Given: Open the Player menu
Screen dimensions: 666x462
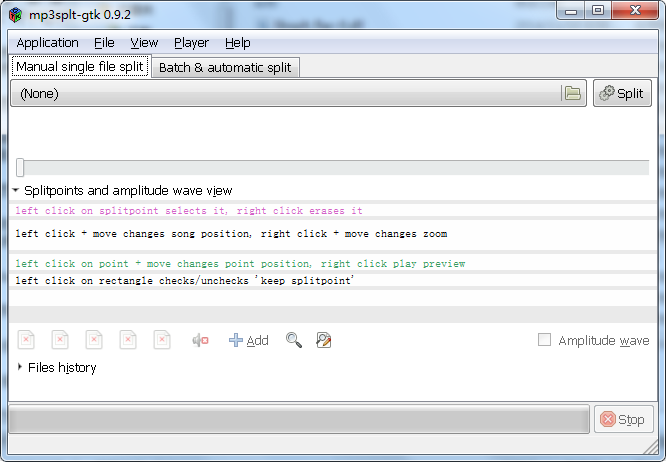Looking at the screenshot, I should click(191, 43).
